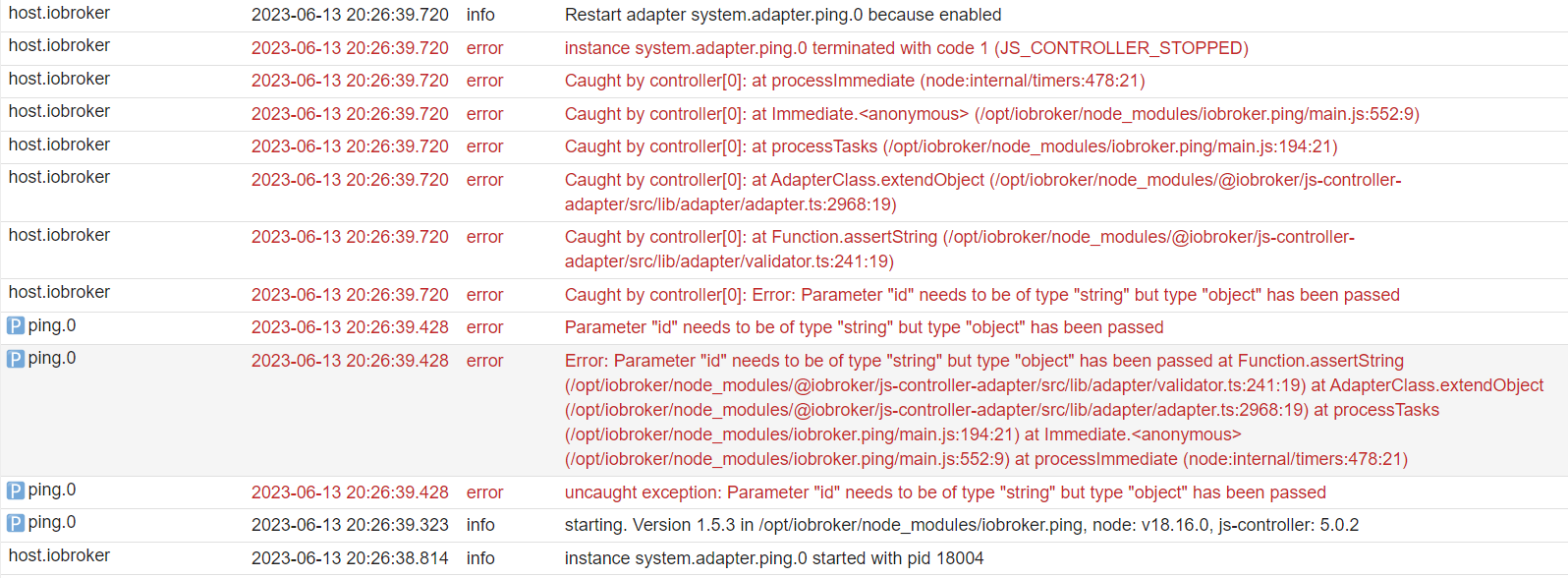
Task: Click "host.iobroker" in the "started with pid 18004" row
Action: 59,555
